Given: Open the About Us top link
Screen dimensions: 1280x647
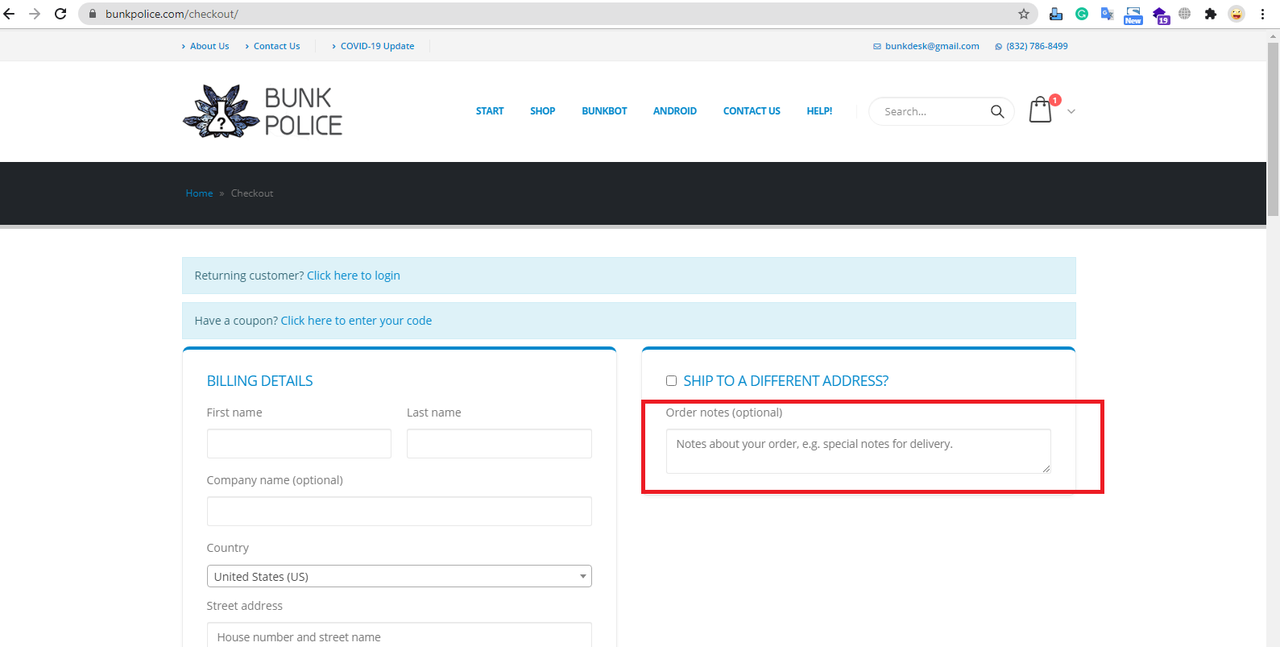Looking at the screenshot, I should click(209, 46).
